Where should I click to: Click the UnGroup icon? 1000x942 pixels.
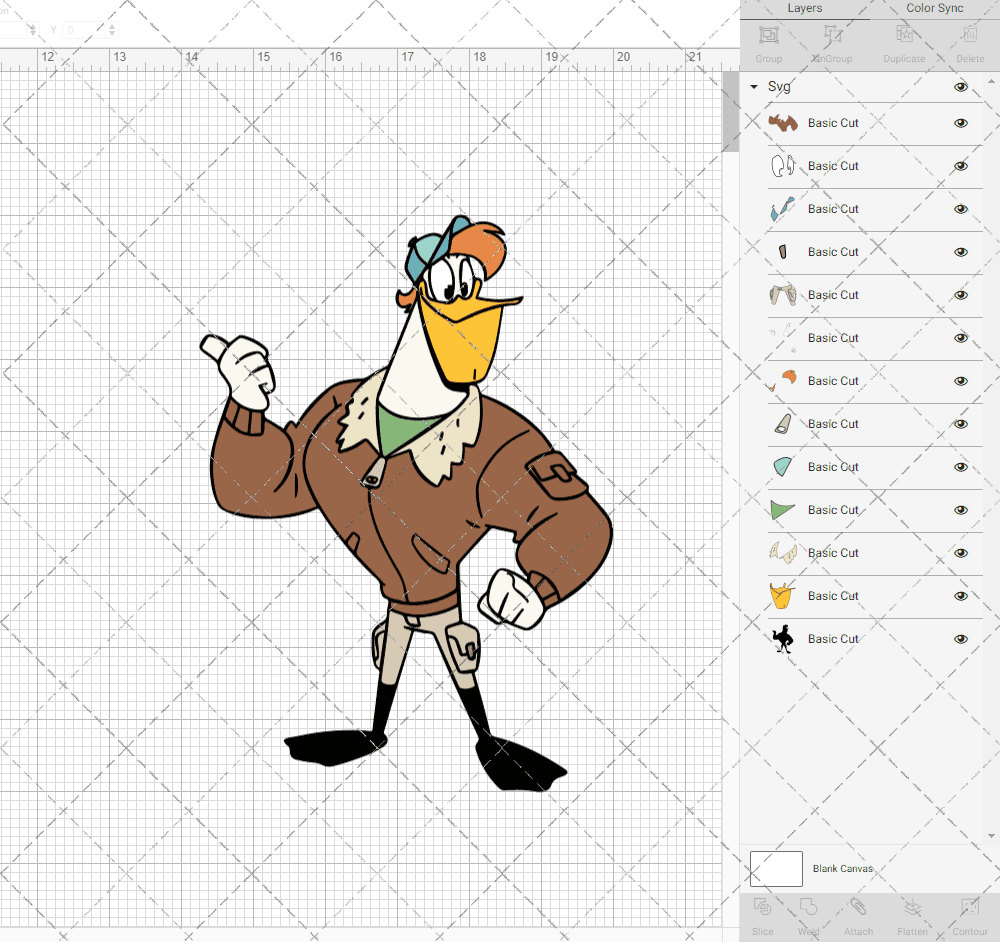(x=832, y=35)
